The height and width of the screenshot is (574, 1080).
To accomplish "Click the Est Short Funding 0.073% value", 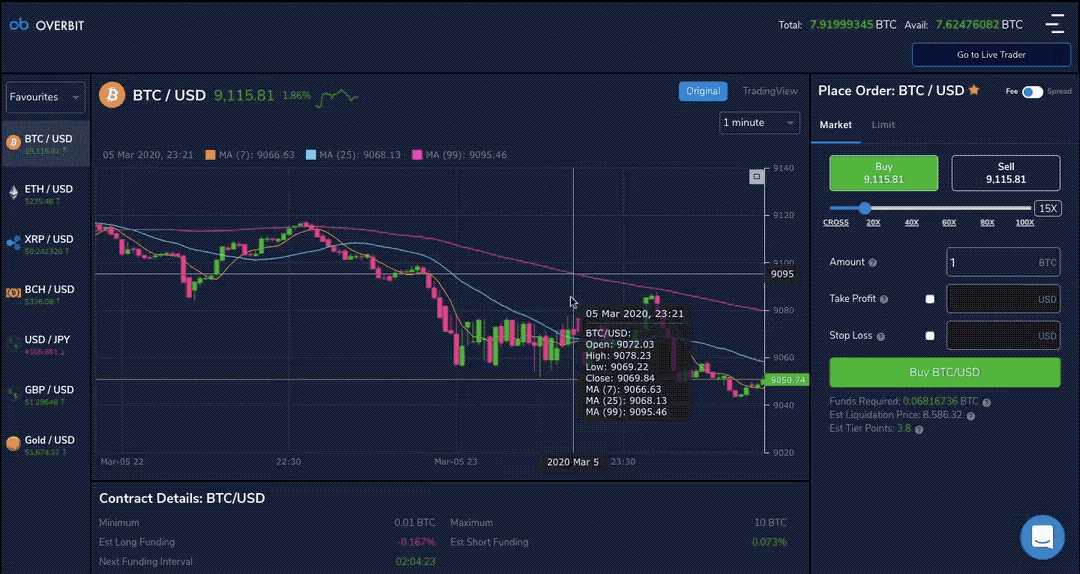I will tap(769, 542).
